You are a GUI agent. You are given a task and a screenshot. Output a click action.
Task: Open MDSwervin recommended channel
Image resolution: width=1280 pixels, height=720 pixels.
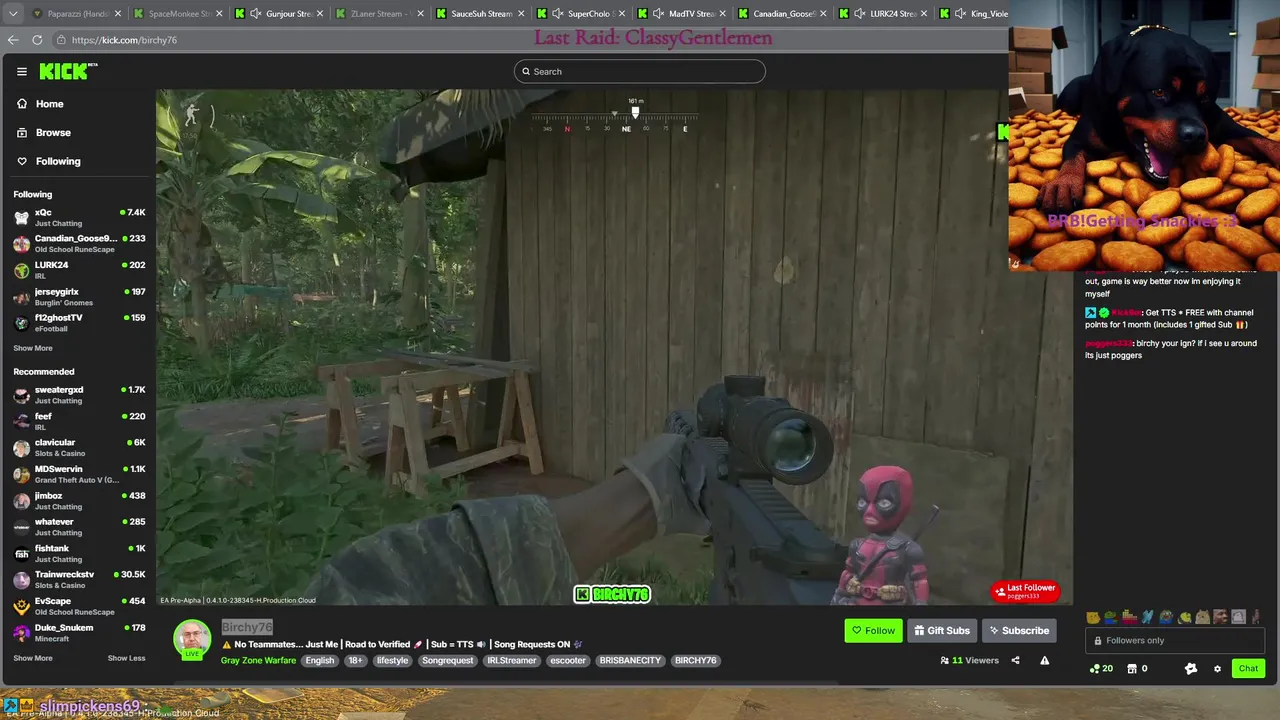(78, 474)
